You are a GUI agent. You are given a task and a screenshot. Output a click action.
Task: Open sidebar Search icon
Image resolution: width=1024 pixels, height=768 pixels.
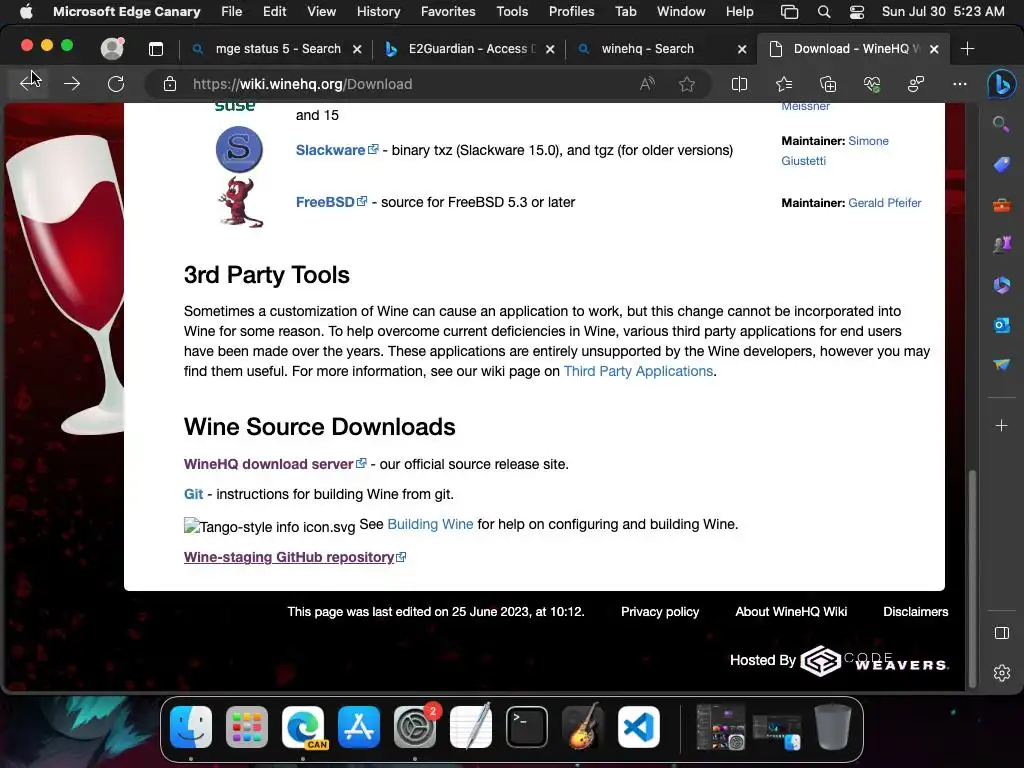click(x=1001, y=124)
